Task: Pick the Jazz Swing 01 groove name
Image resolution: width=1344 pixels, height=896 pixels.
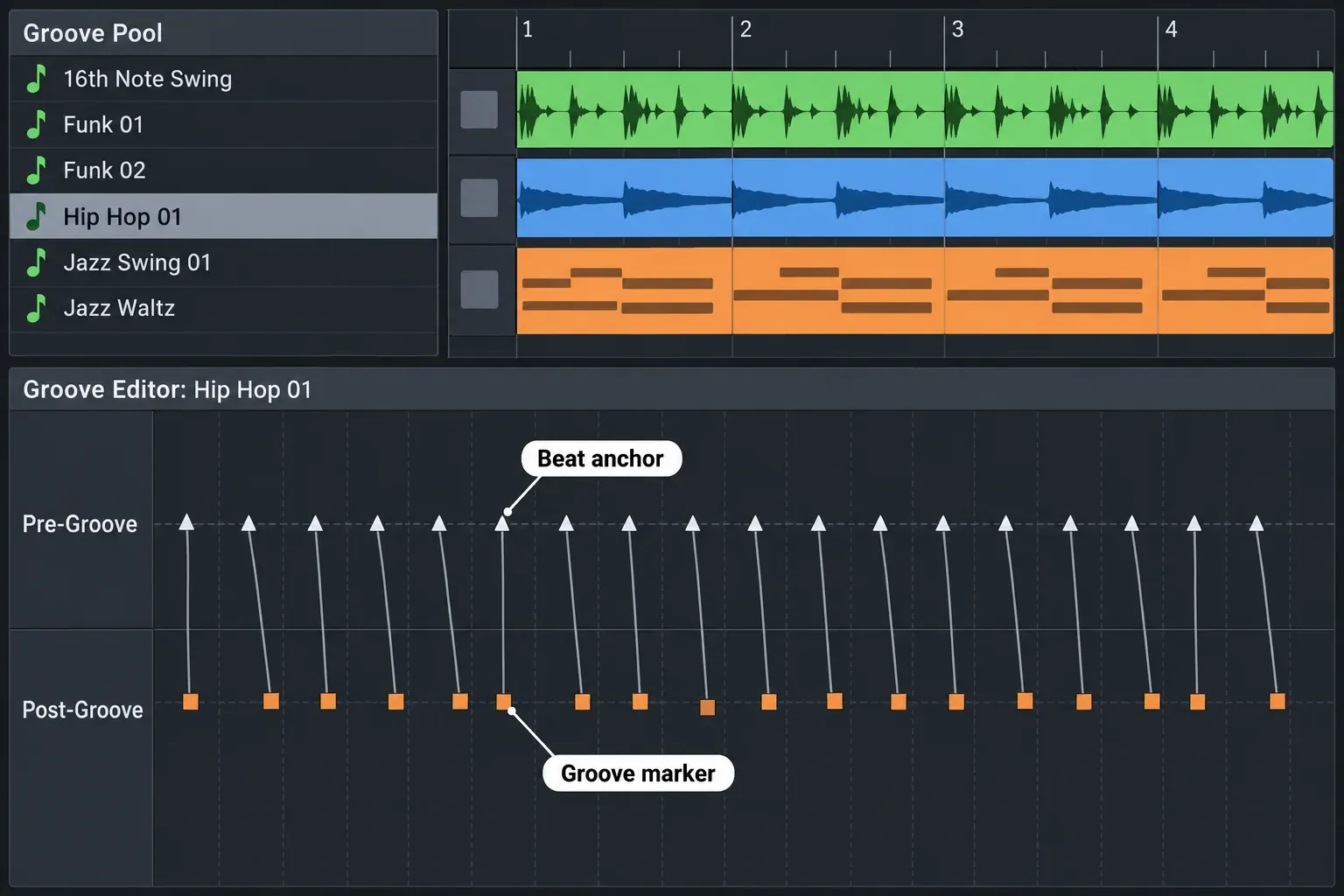Action: click(137, 262)
